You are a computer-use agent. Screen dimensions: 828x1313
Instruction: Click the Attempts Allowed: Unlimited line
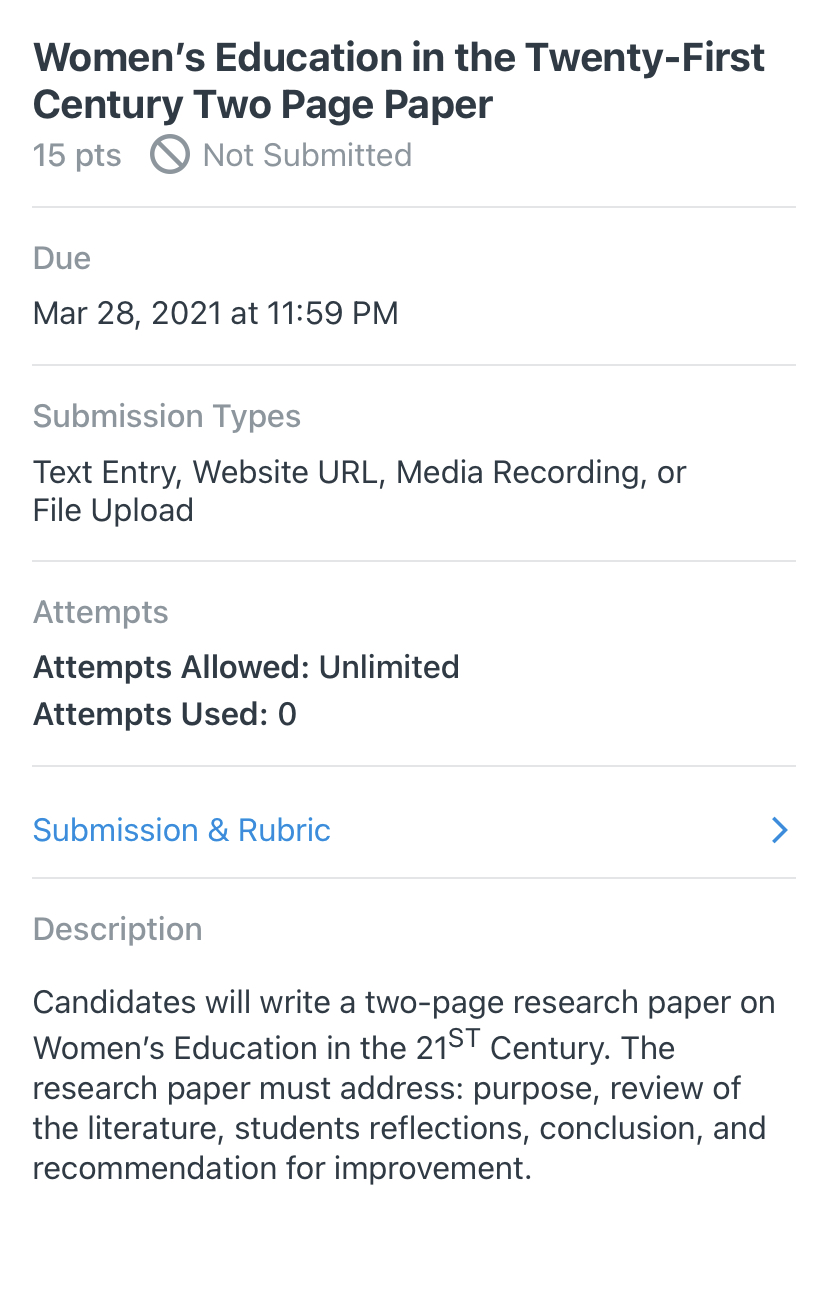[246, 667]
